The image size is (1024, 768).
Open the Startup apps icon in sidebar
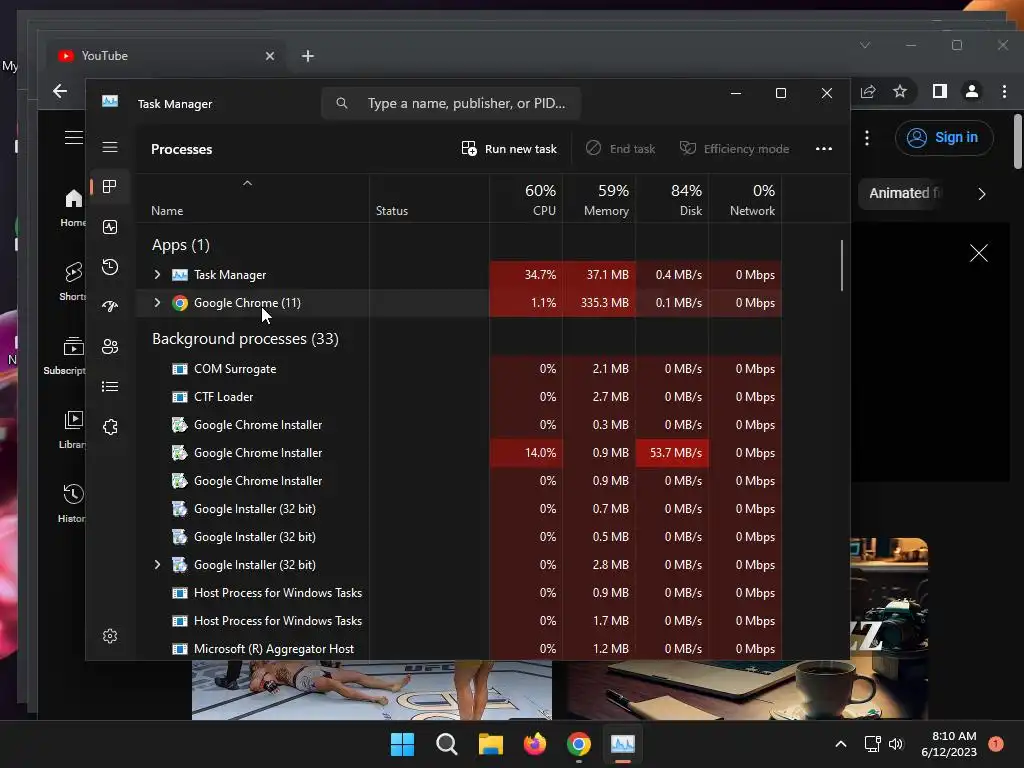point(110,306)
